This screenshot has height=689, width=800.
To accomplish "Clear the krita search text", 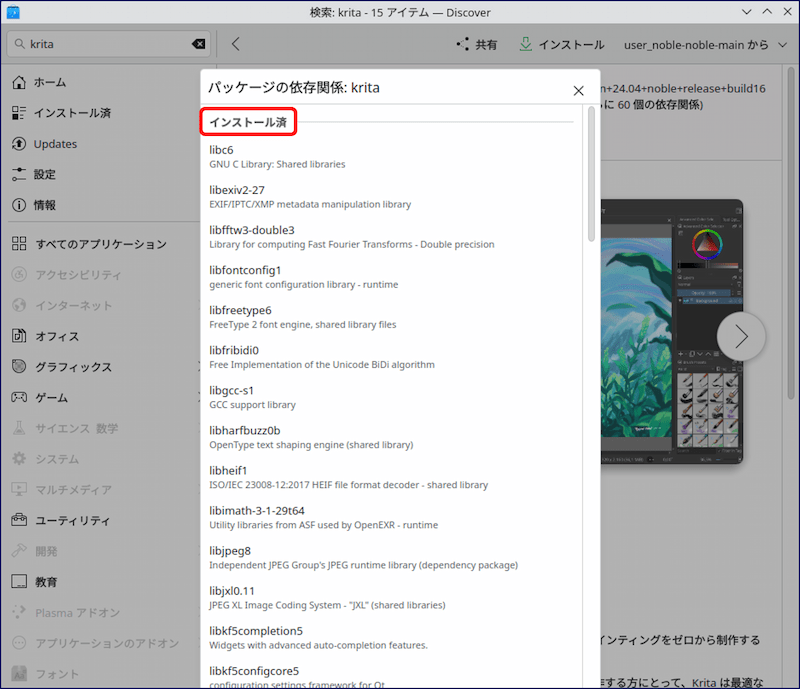I will coord(198,44).
